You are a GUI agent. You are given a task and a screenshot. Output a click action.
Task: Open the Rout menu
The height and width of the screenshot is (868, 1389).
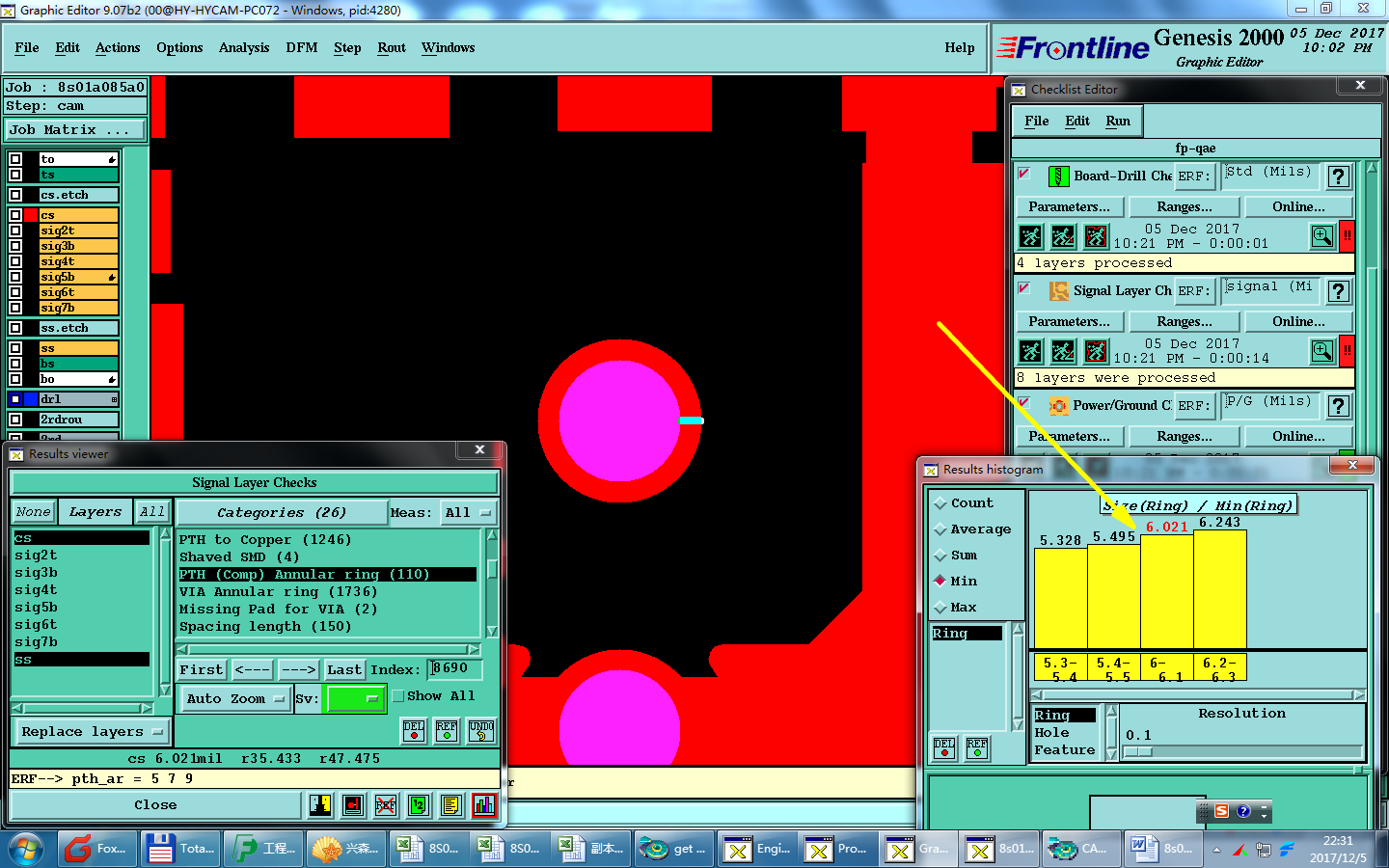point(392,48)
